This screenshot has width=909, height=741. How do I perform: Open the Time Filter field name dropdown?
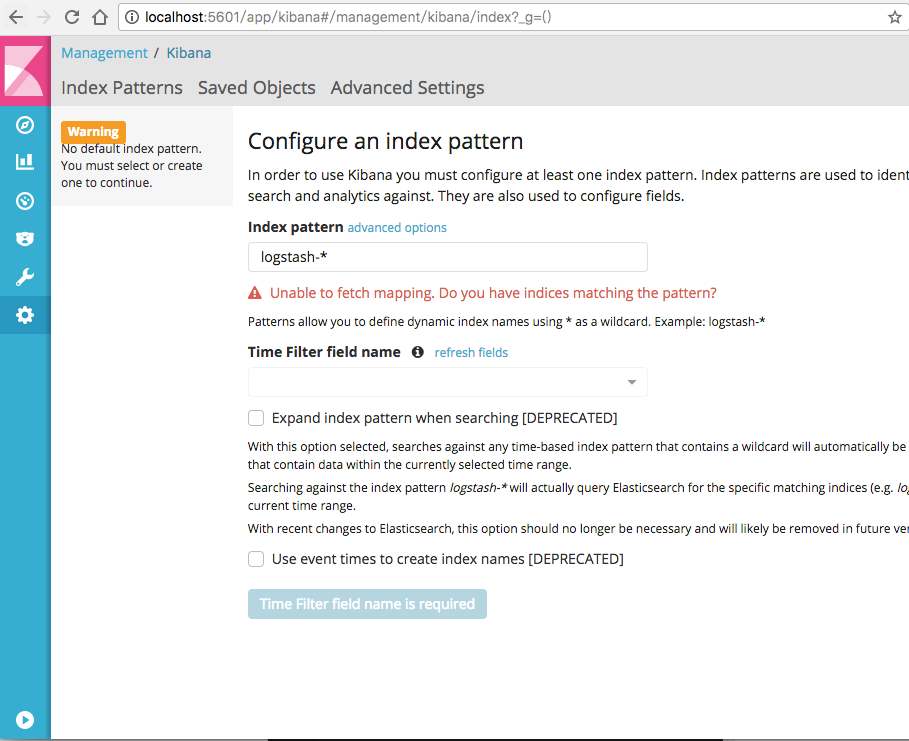[x=448, y=382]
